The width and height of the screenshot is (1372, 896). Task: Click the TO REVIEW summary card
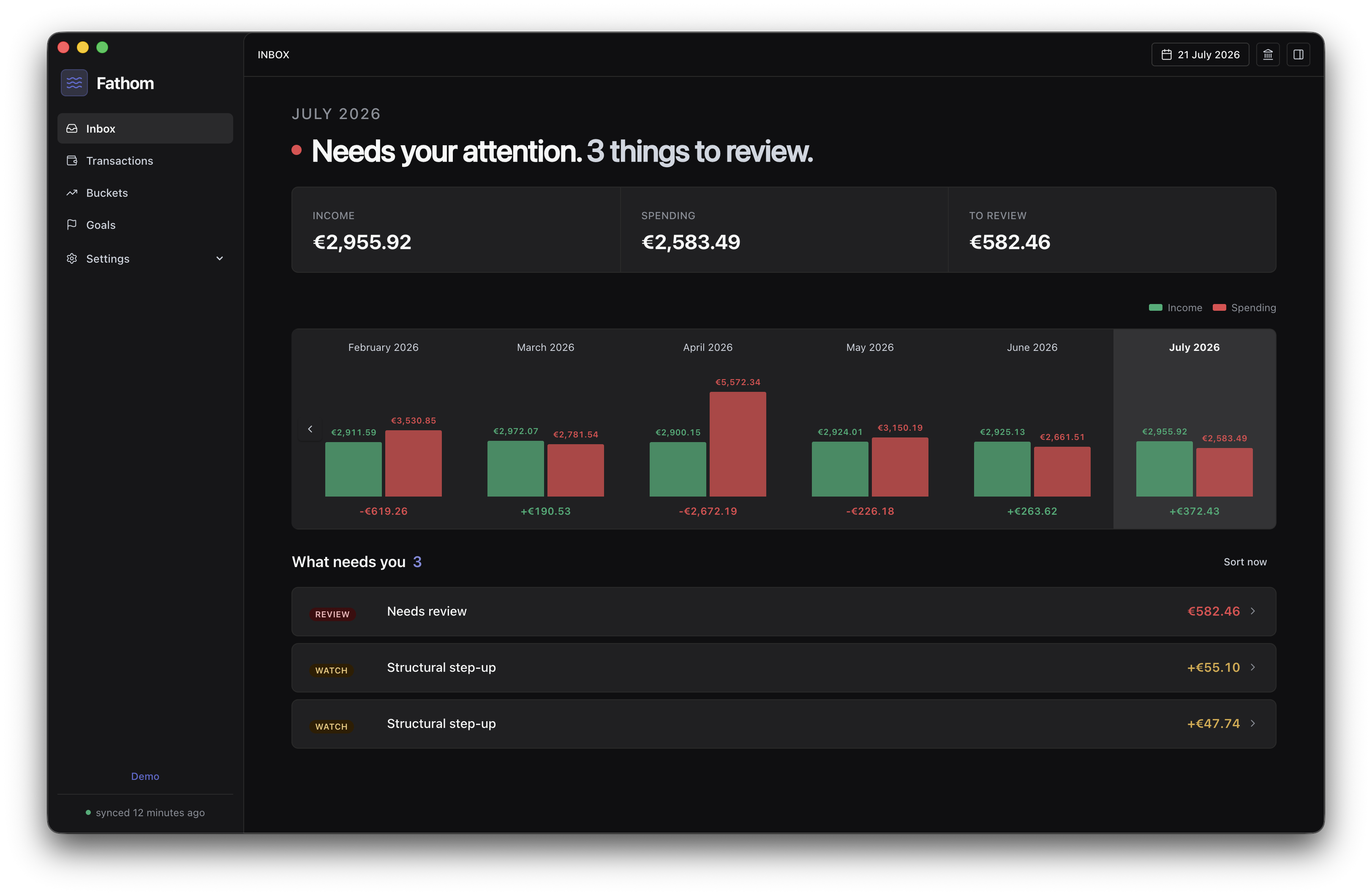point(1112,229)
